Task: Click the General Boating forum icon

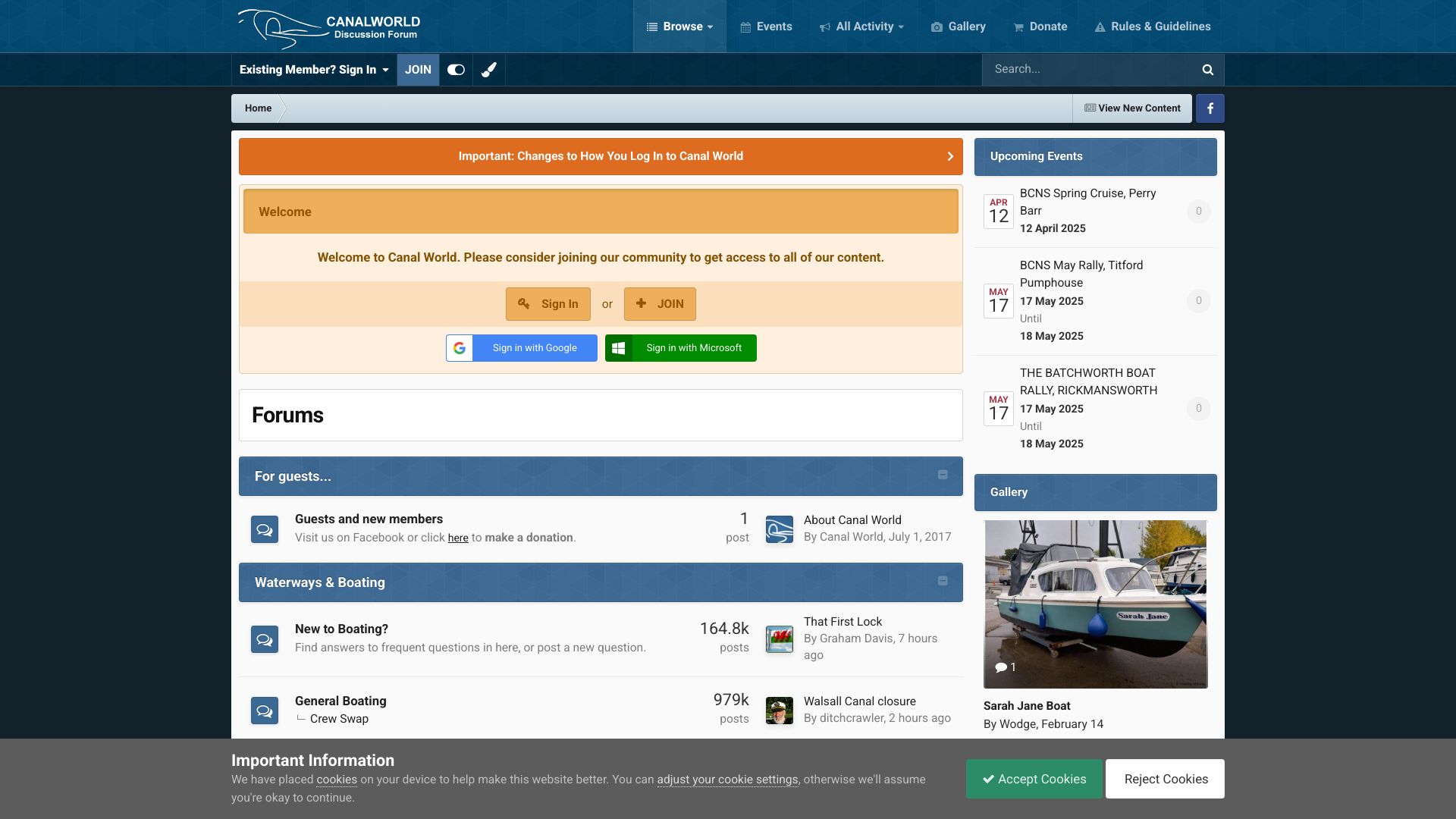Action: point(265,711)
